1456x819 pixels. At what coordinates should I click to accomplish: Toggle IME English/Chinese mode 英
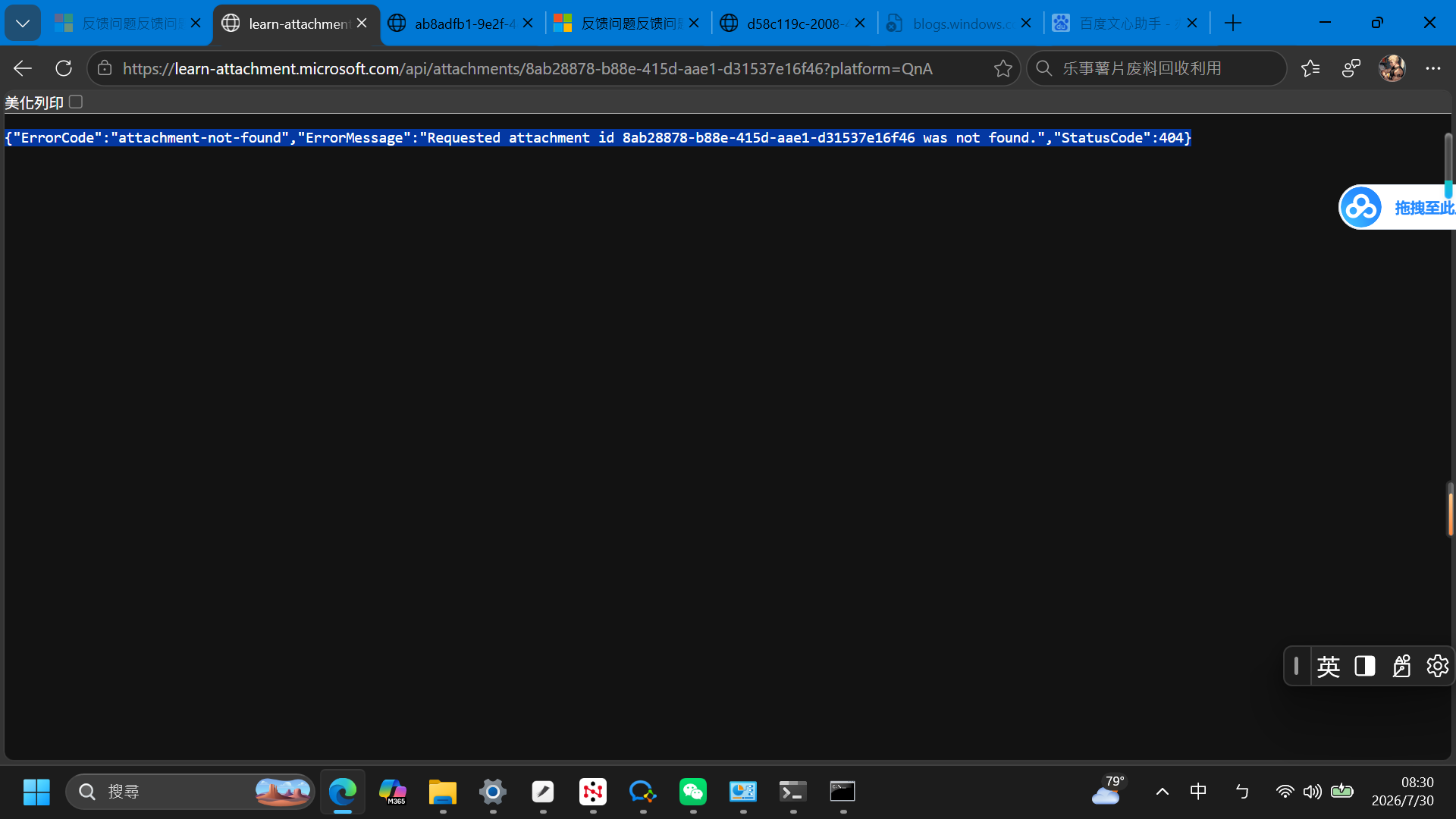tap(1328, 667)
